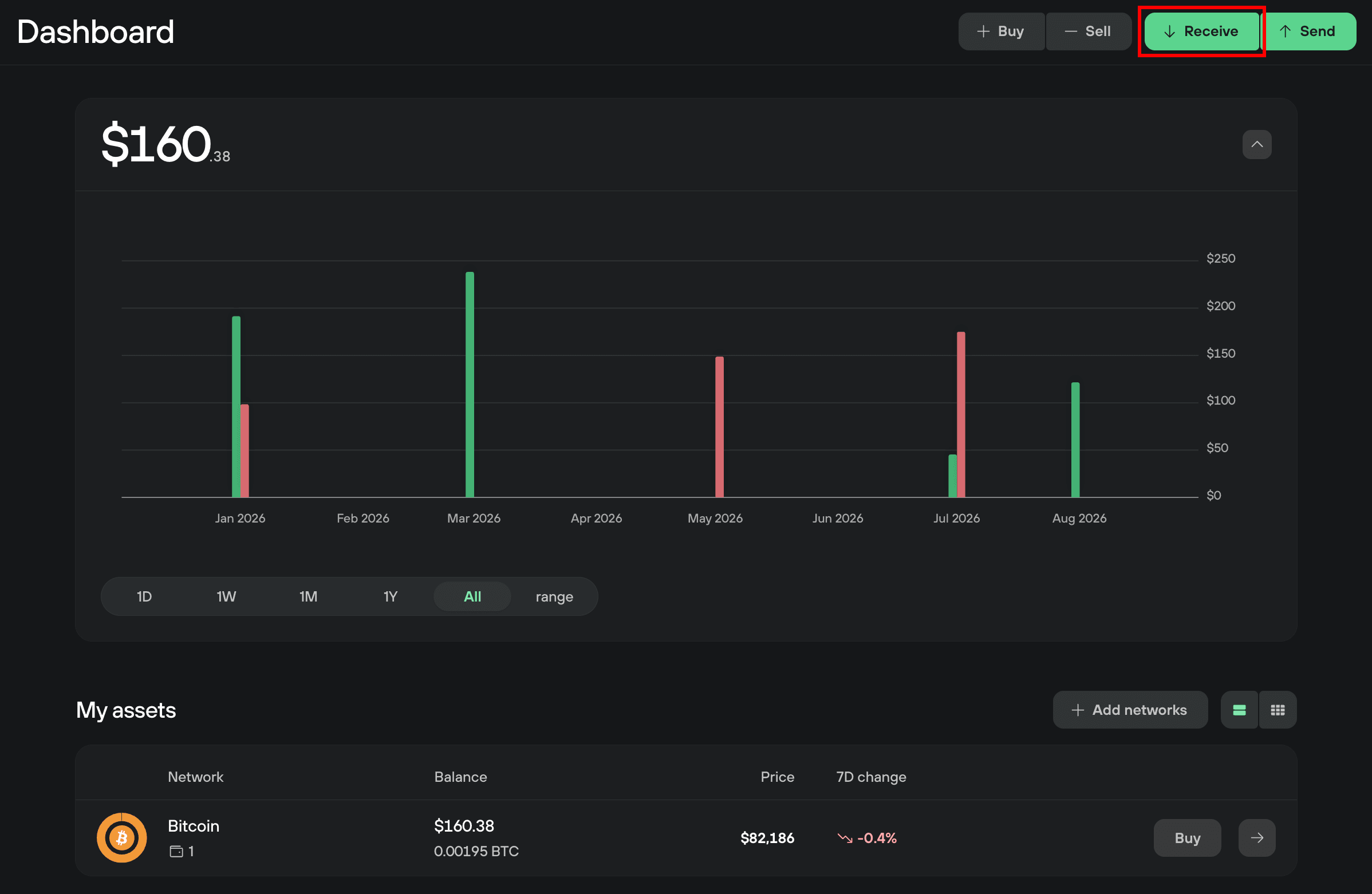
Task: Click the red May 2026 bar
Action: click(x=719, y=427)
